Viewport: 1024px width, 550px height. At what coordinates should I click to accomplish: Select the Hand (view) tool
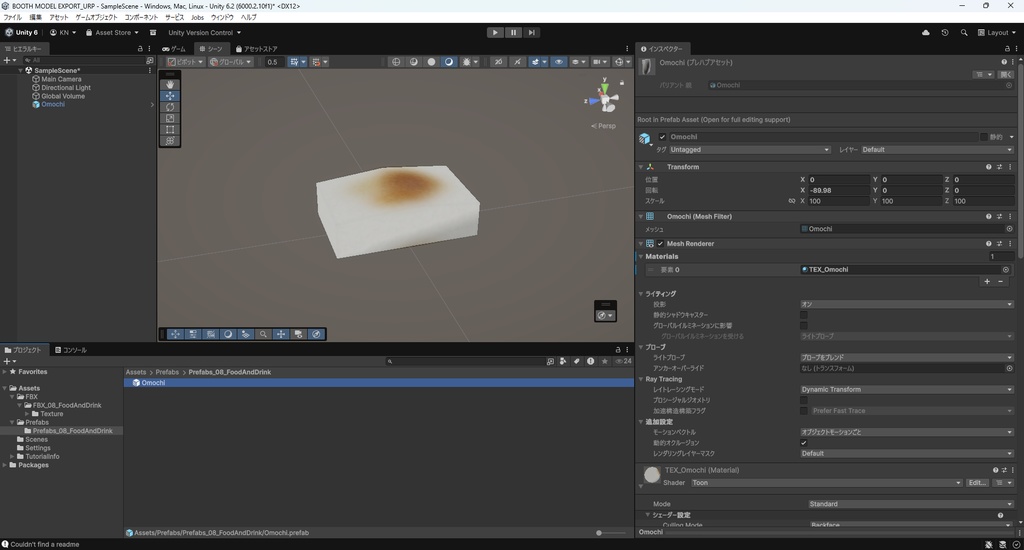click(x=170, y=84)
